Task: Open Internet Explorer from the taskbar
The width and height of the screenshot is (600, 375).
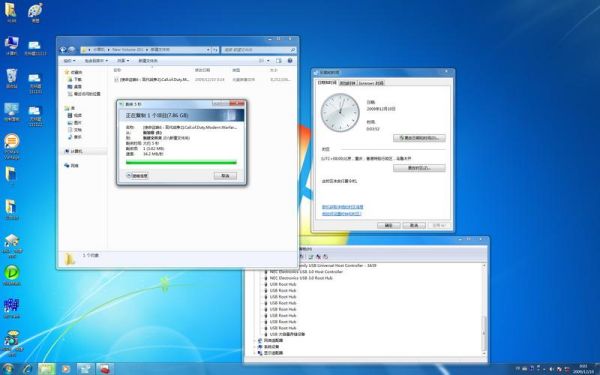Action: (27, 369)
